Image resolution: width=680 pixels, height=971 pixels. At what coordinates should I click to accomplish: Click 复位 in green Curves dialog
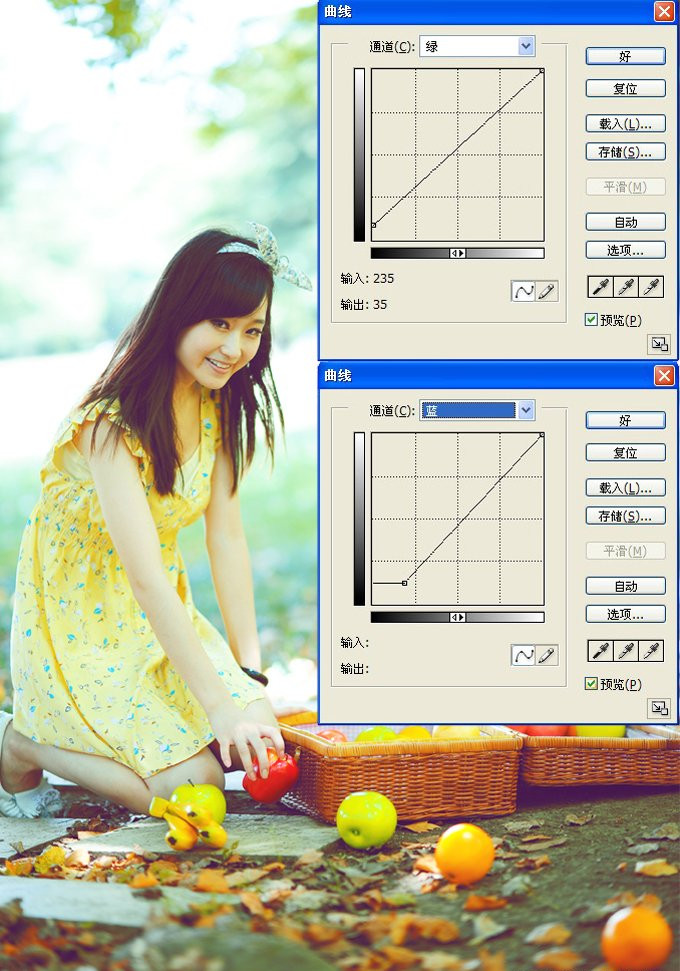coord(626,89)
